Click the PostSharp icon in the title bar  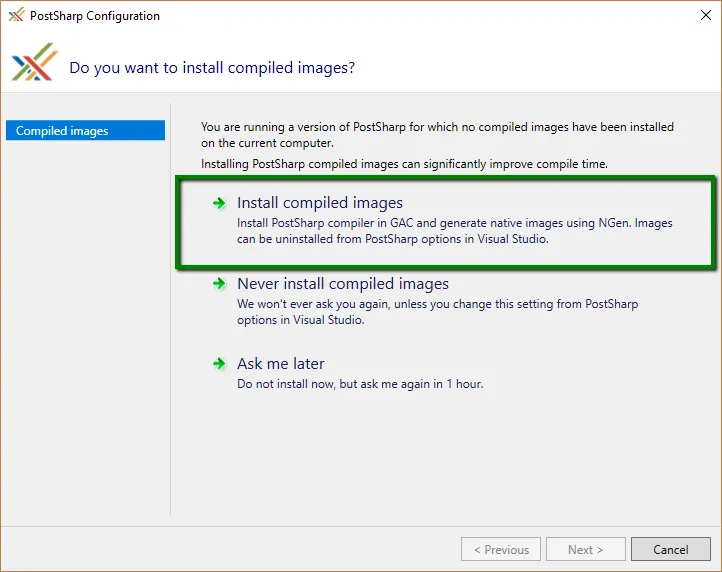[x=16, y=16]
